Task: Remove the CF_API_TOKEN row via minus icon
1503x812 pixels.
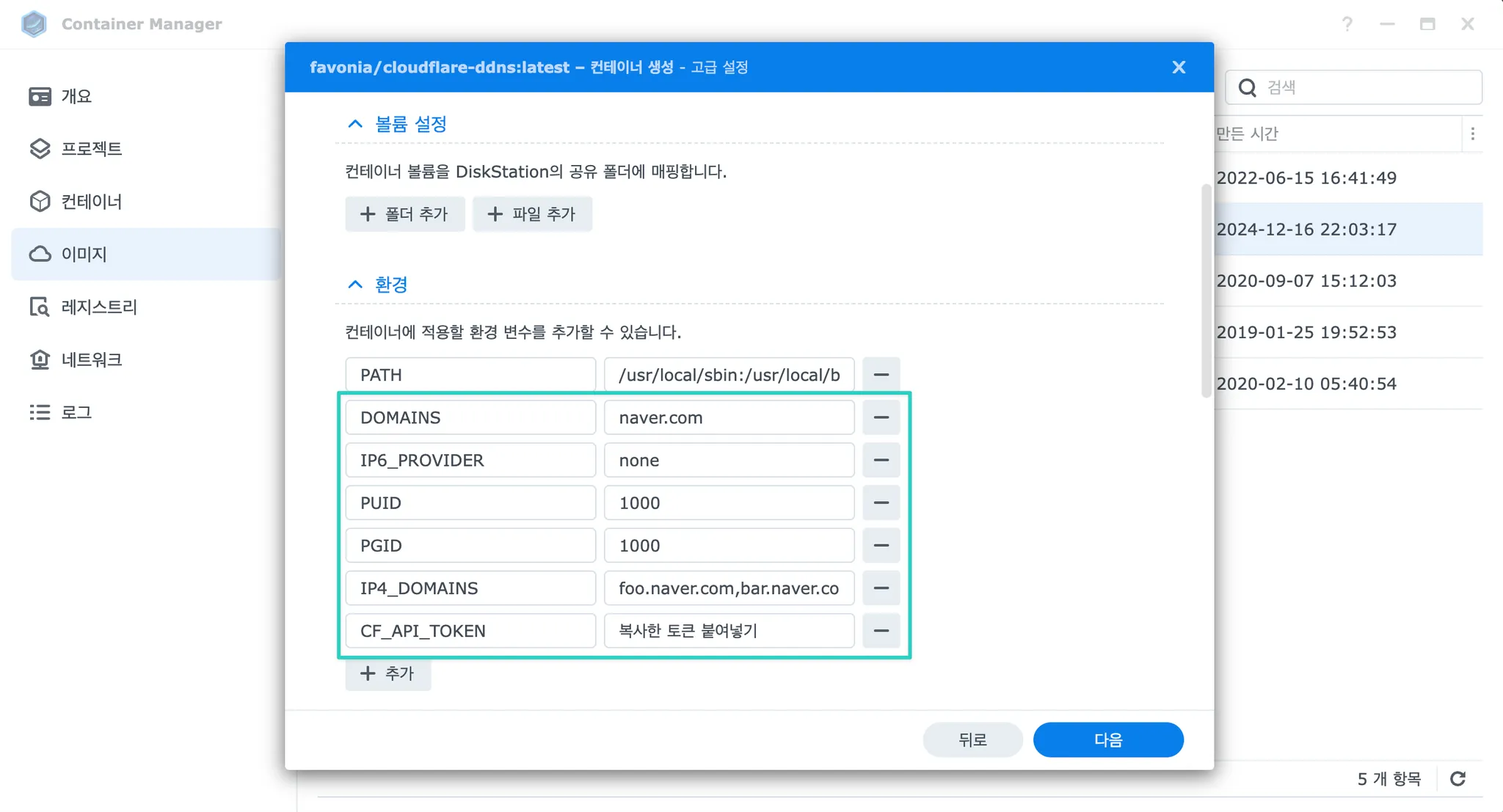Action: pyautogui.click(x=881, y=631)
